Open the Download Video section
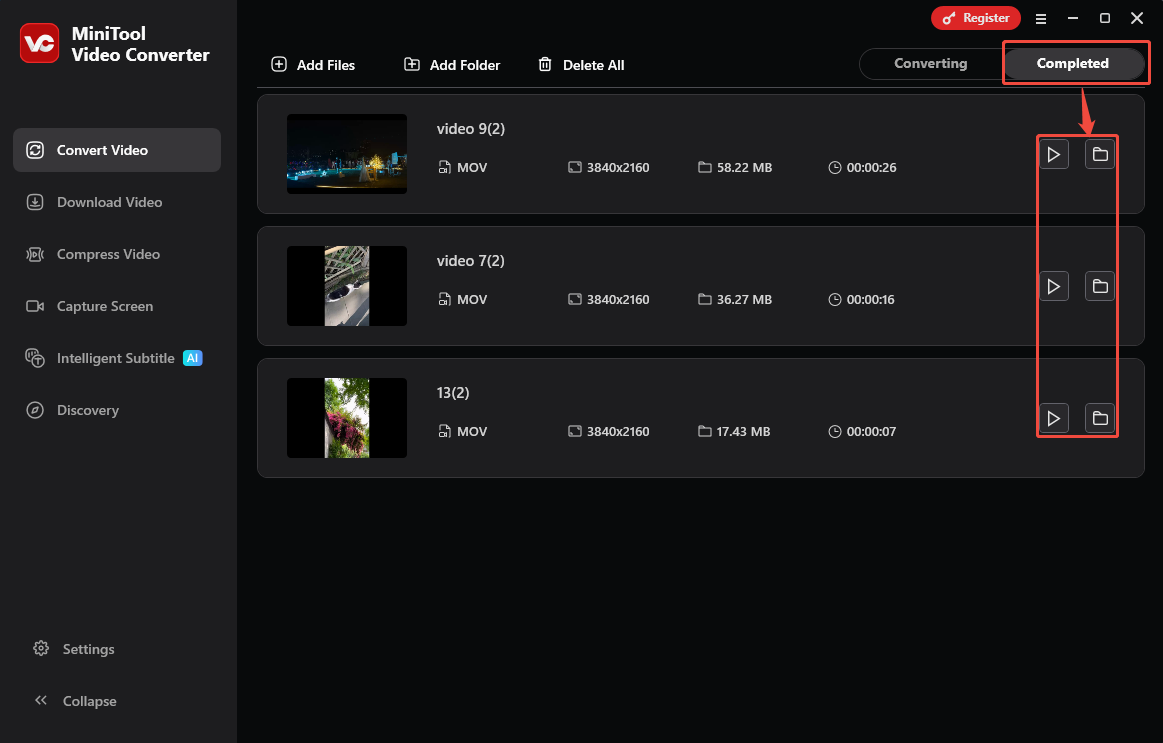 tap(109, 202)
